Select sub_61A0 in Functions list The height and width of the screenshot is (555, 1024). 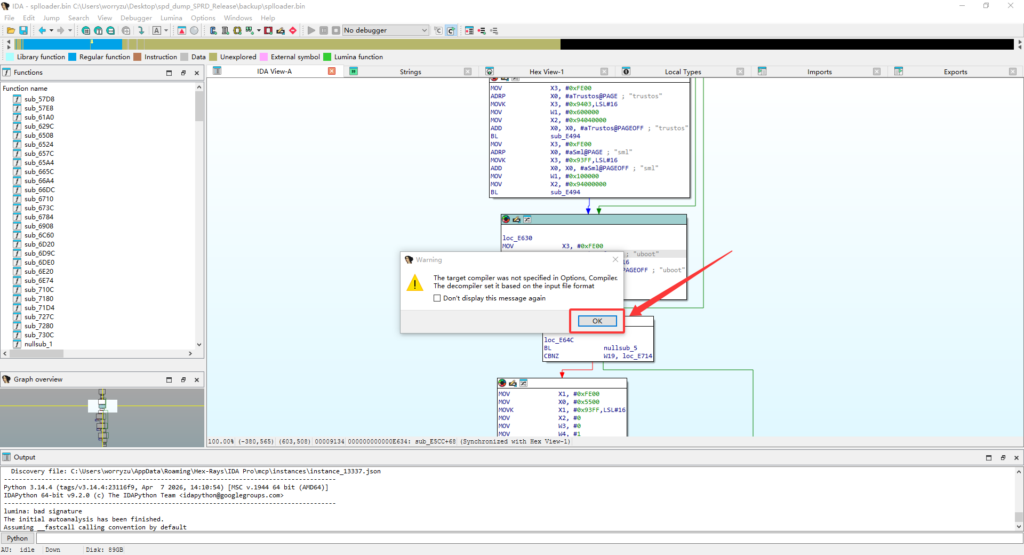pyautogui.click(x=39, y=118)
